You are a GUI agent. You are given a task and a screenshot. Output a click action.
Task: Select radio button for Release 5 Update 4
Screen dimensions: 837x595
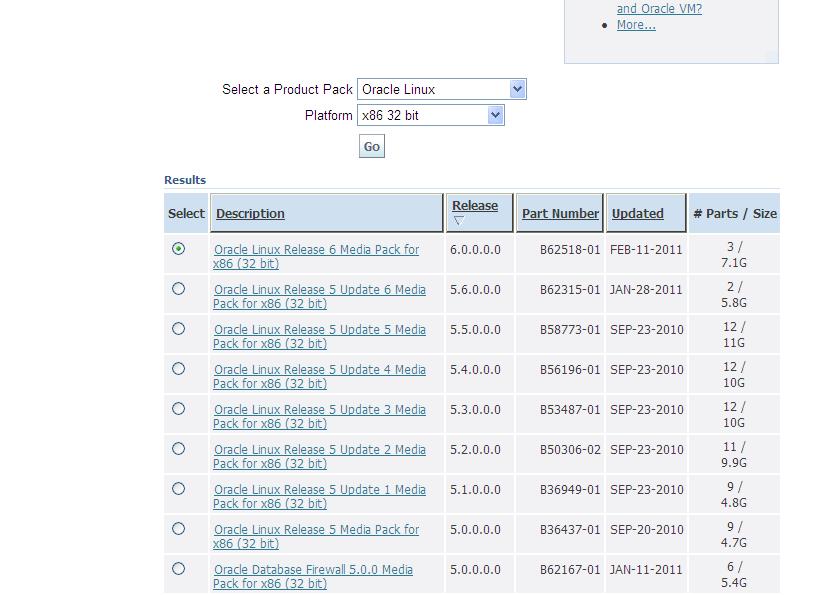pos(178,369)
